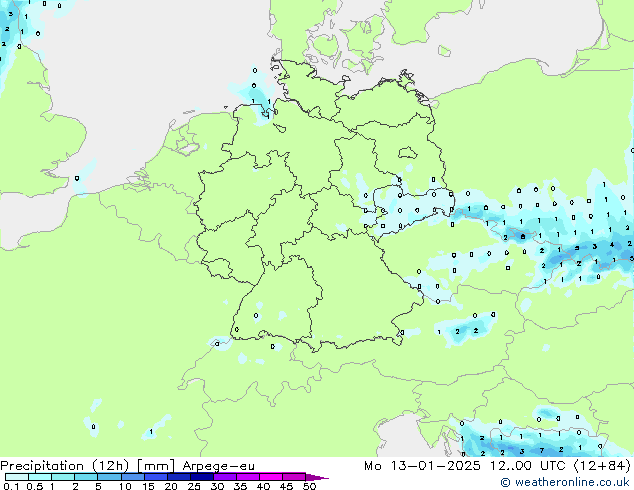
Task: Click the 'Mo' weekday label
Action: (372, 466)
